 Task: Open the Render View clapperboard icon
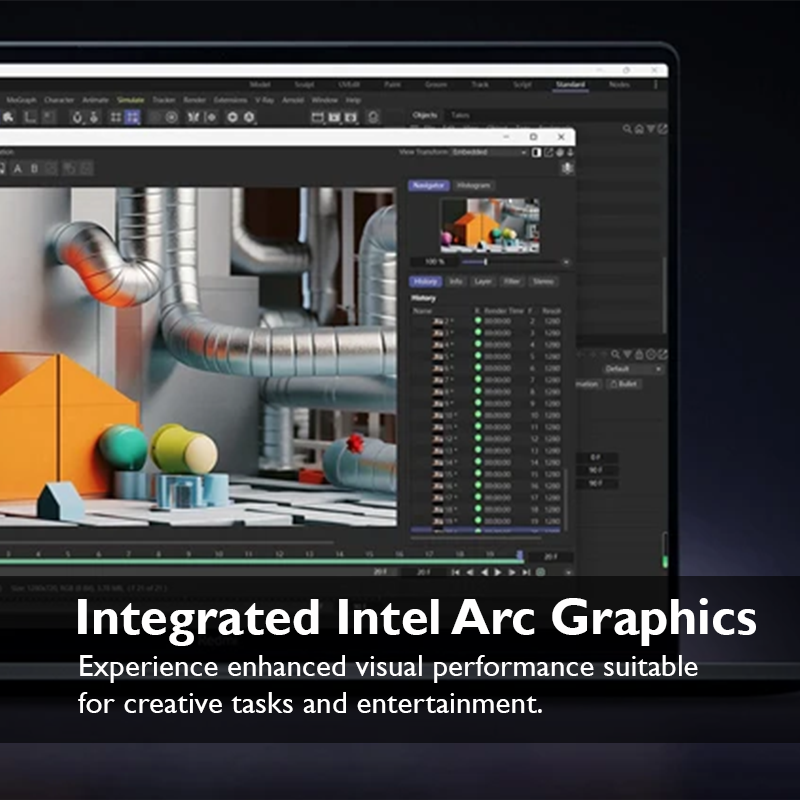[317, 118]
